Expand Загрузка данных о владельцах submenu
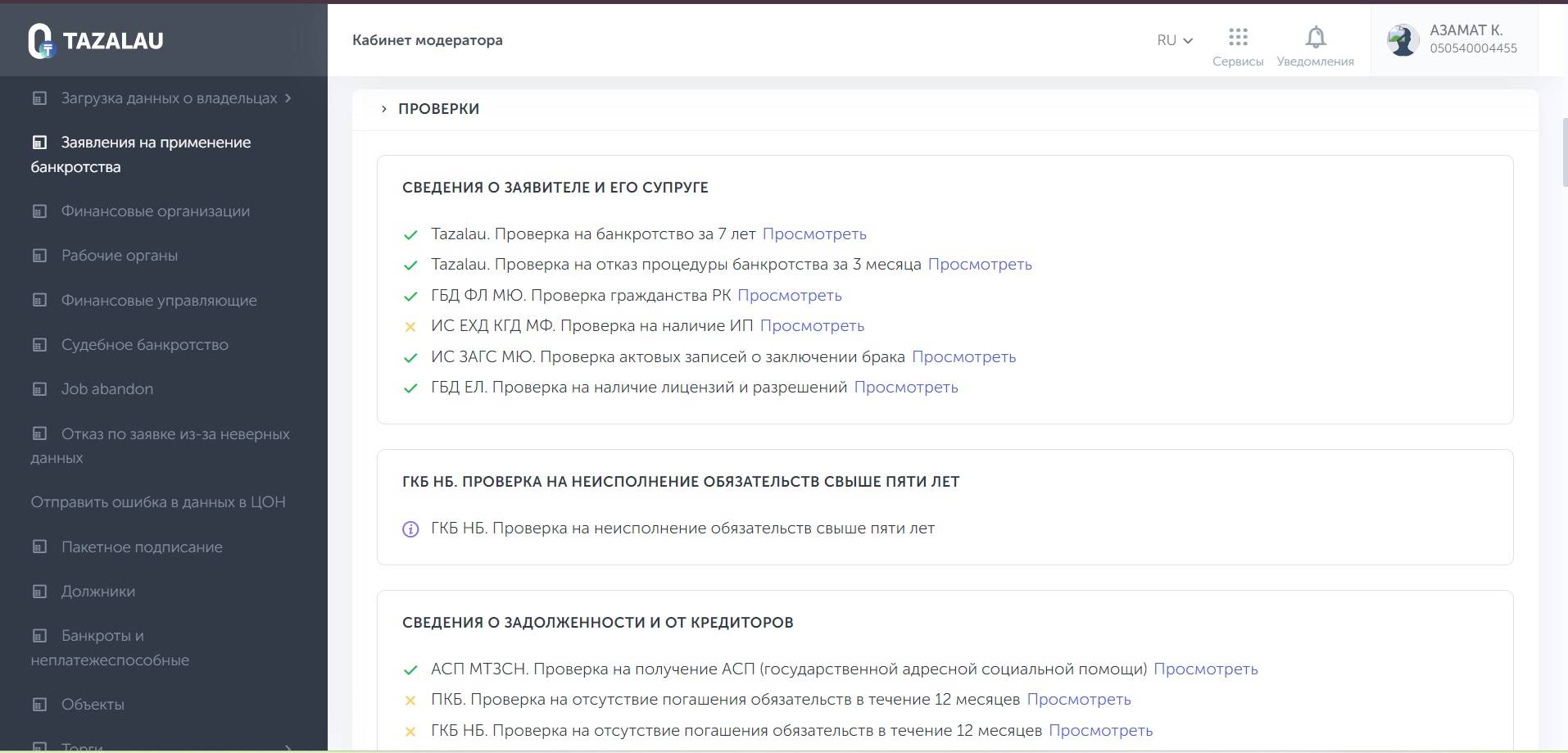The image size is (1568, 753). pos(288,98)
